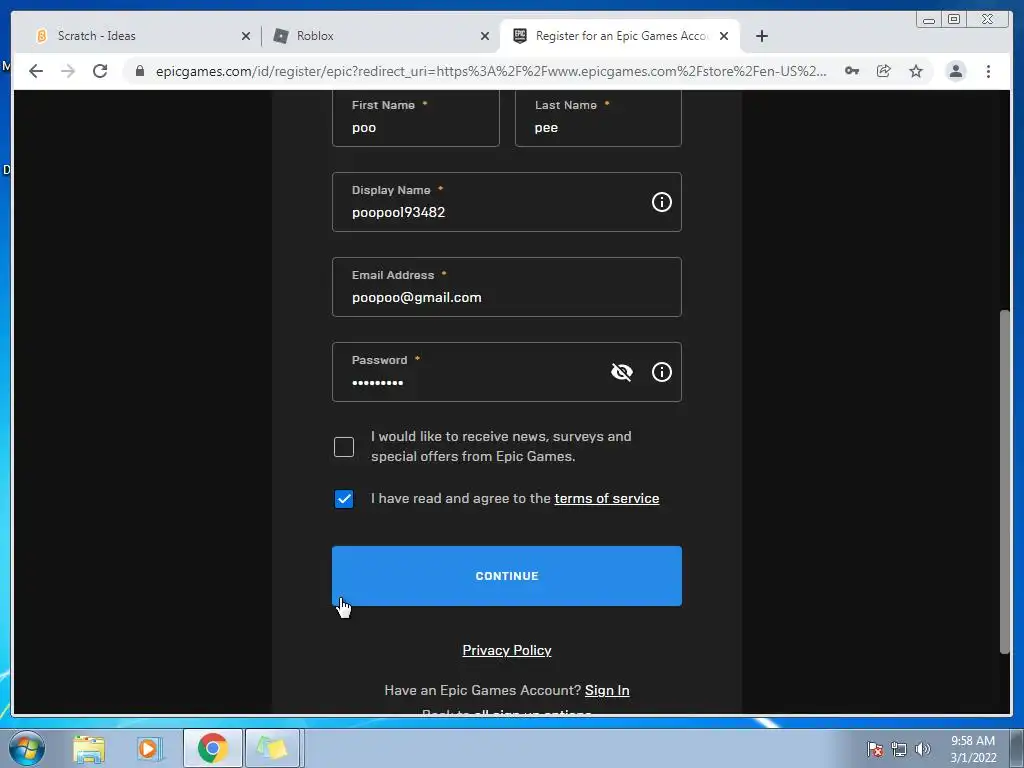Click the Display Name info icon

pos(662,202)
